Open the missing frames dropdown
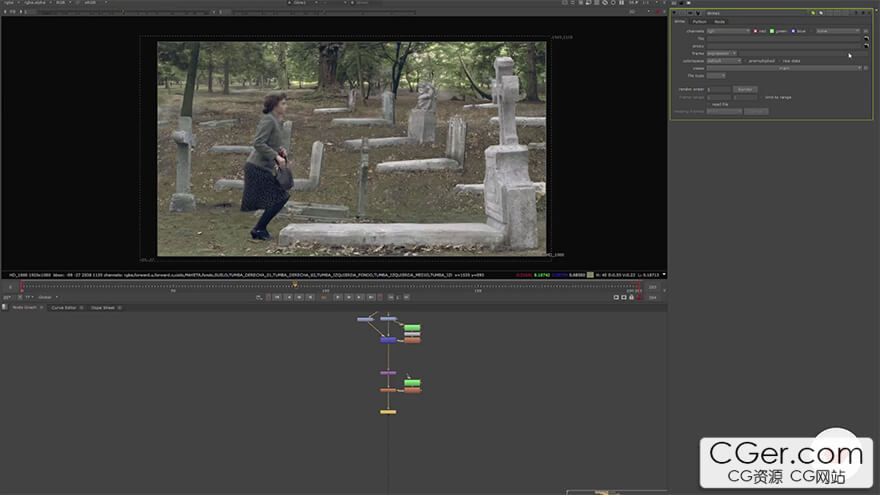Viewport: 880px width, 495px height. [724, 111]
